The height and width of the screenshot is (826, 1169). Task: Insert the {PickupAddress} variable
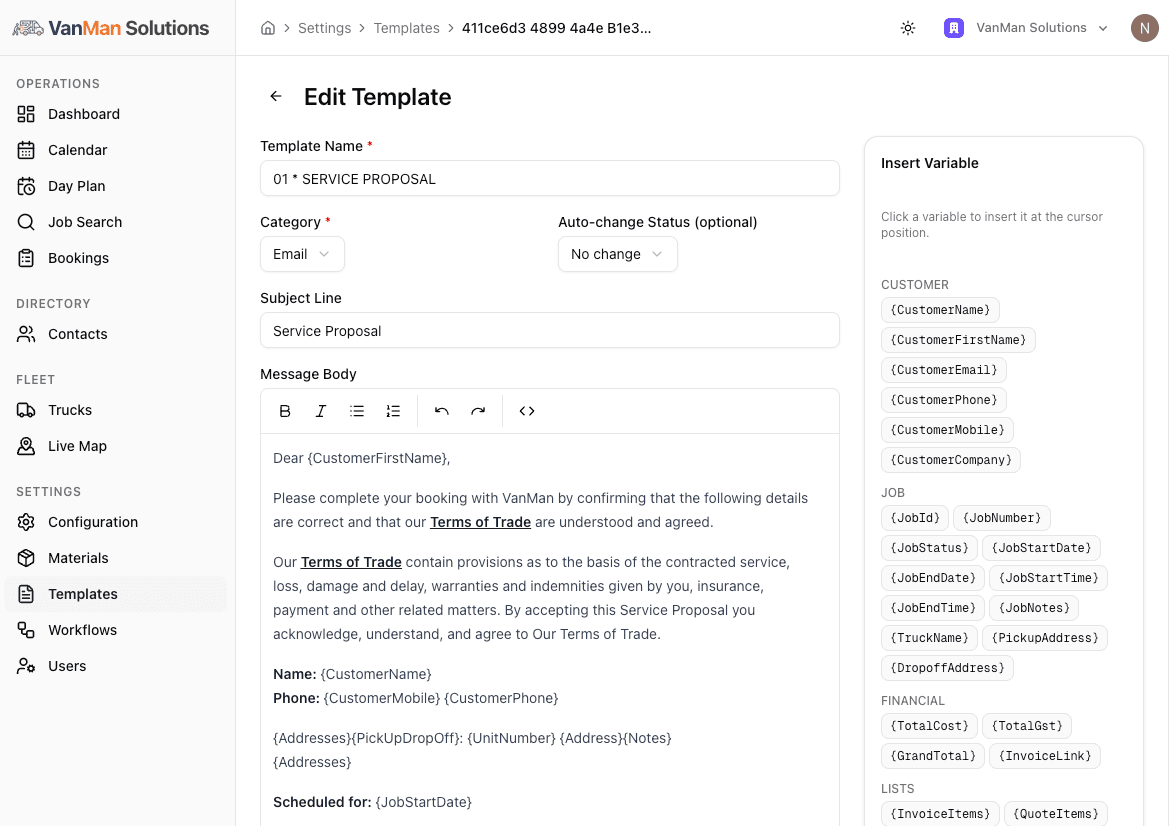(x=1044, y=638)
